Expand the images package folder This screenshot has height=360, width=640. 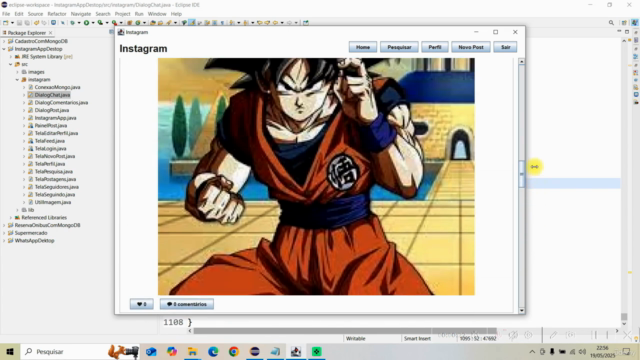tap(18, 72)
